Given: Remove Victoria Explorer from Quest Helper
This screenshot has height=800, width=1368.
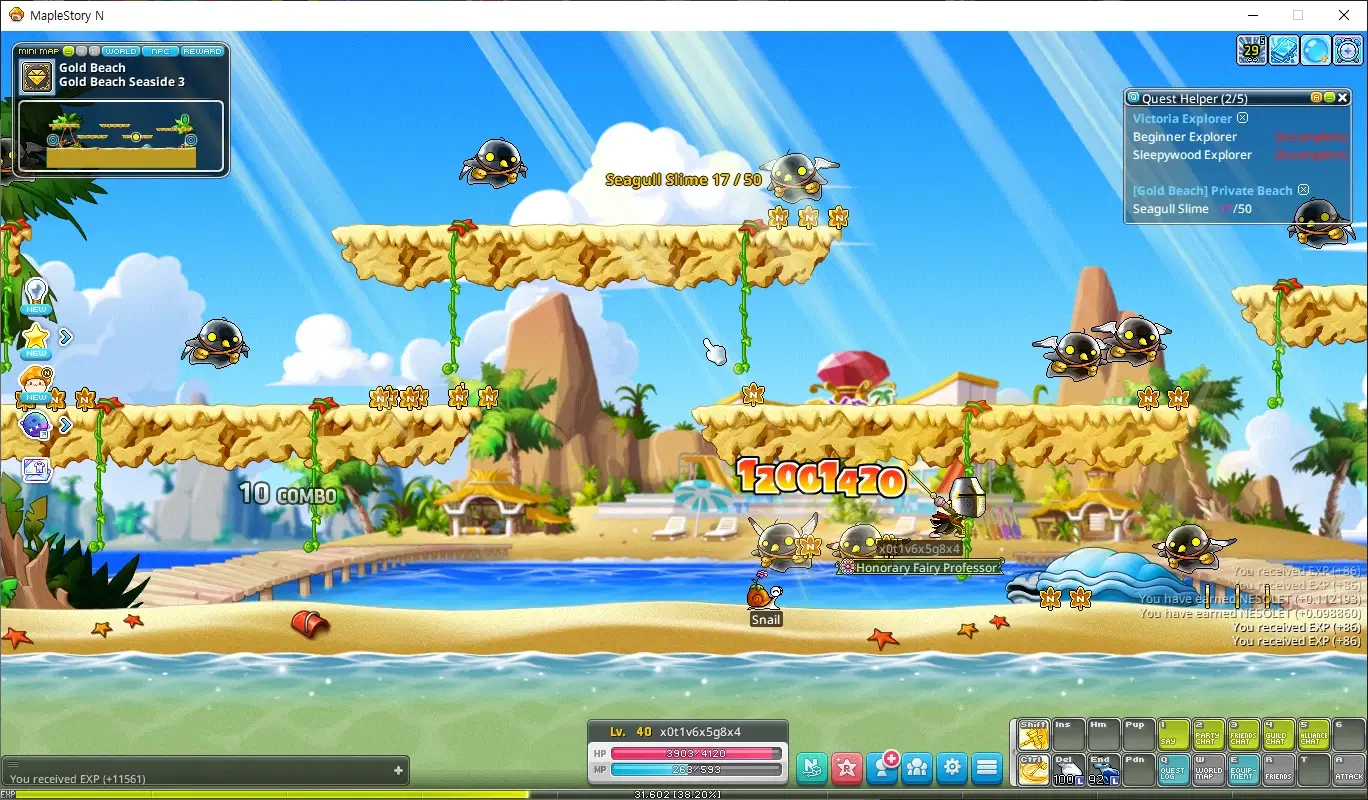Looking at the screenshot, I should coord(1243,118).
